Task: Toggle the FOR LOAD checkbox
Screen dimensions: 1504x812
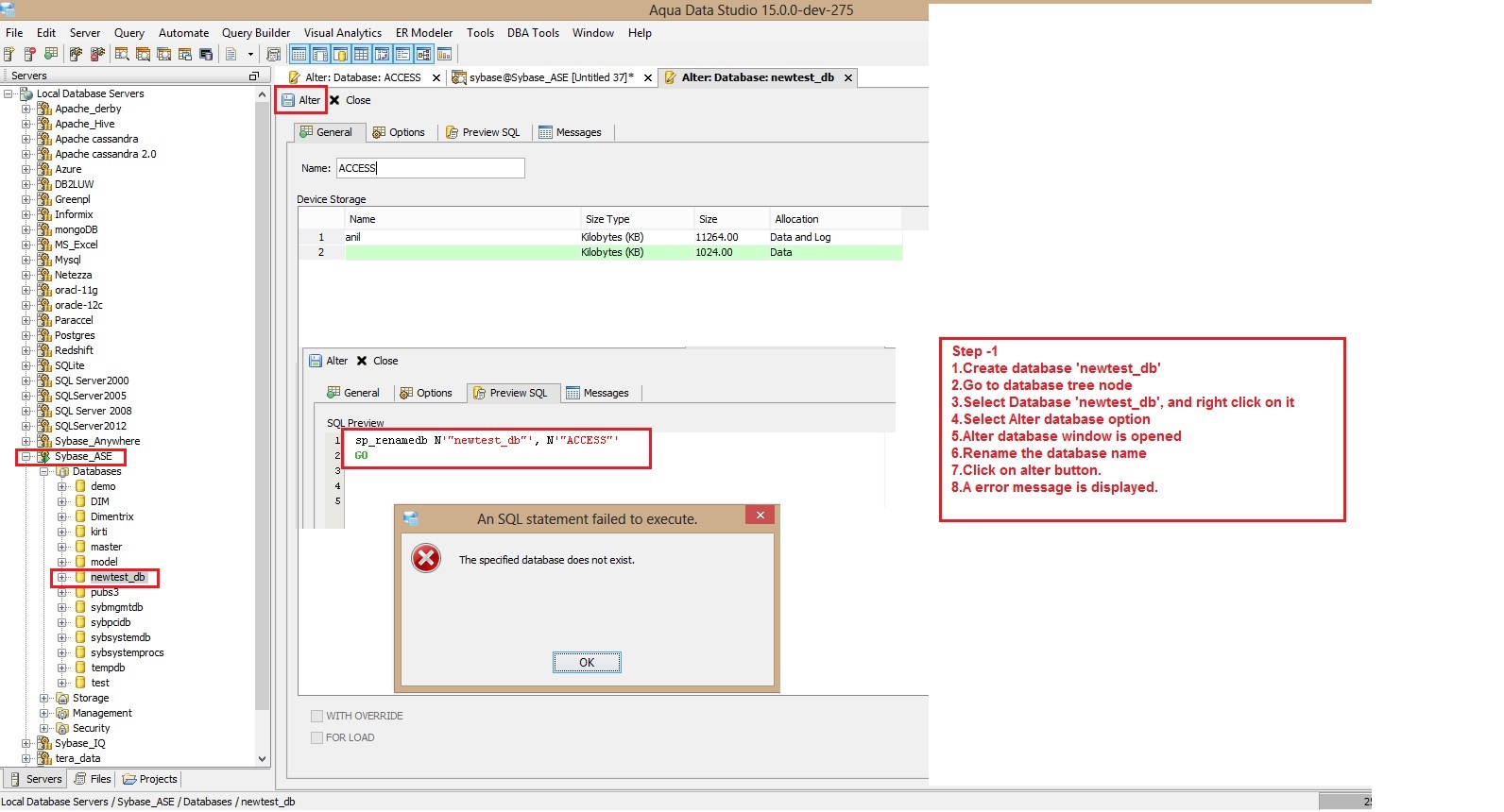Action: (x=317, y=737)
